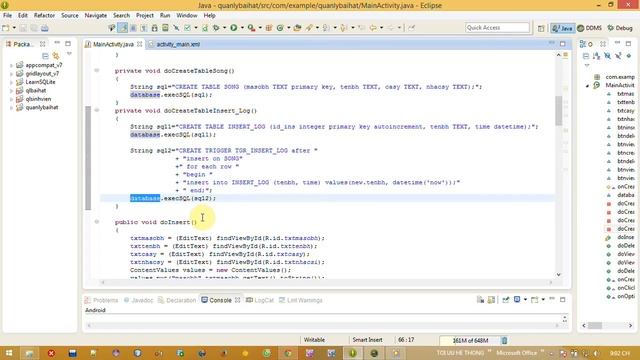Viewport: 640px width, 360px height.
Task: Click the Forward navigation arrow icon
Action: point(391,28)
